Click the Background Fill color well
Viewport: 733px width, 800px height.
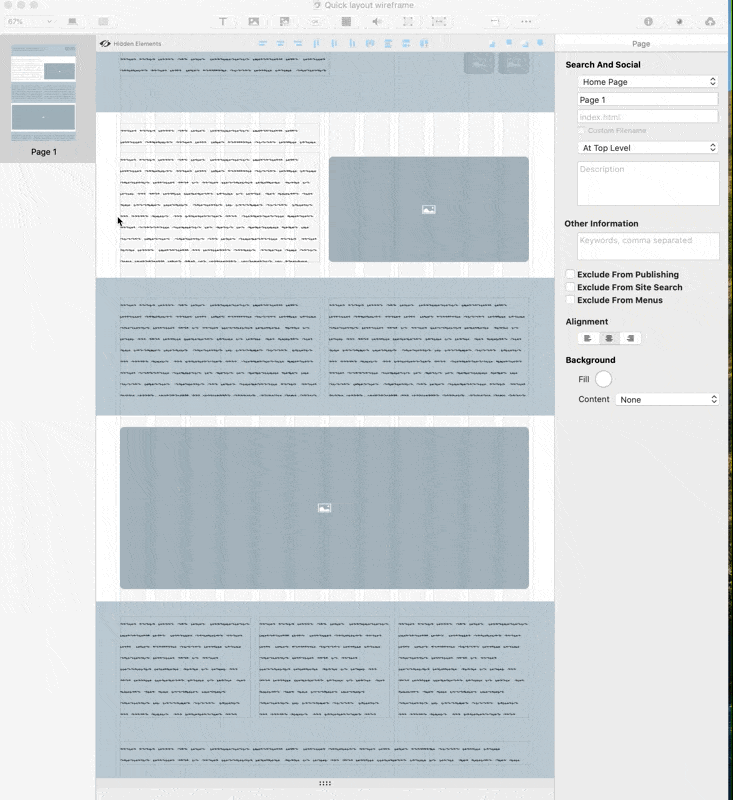pyautogui.click(x=603, y=379)
